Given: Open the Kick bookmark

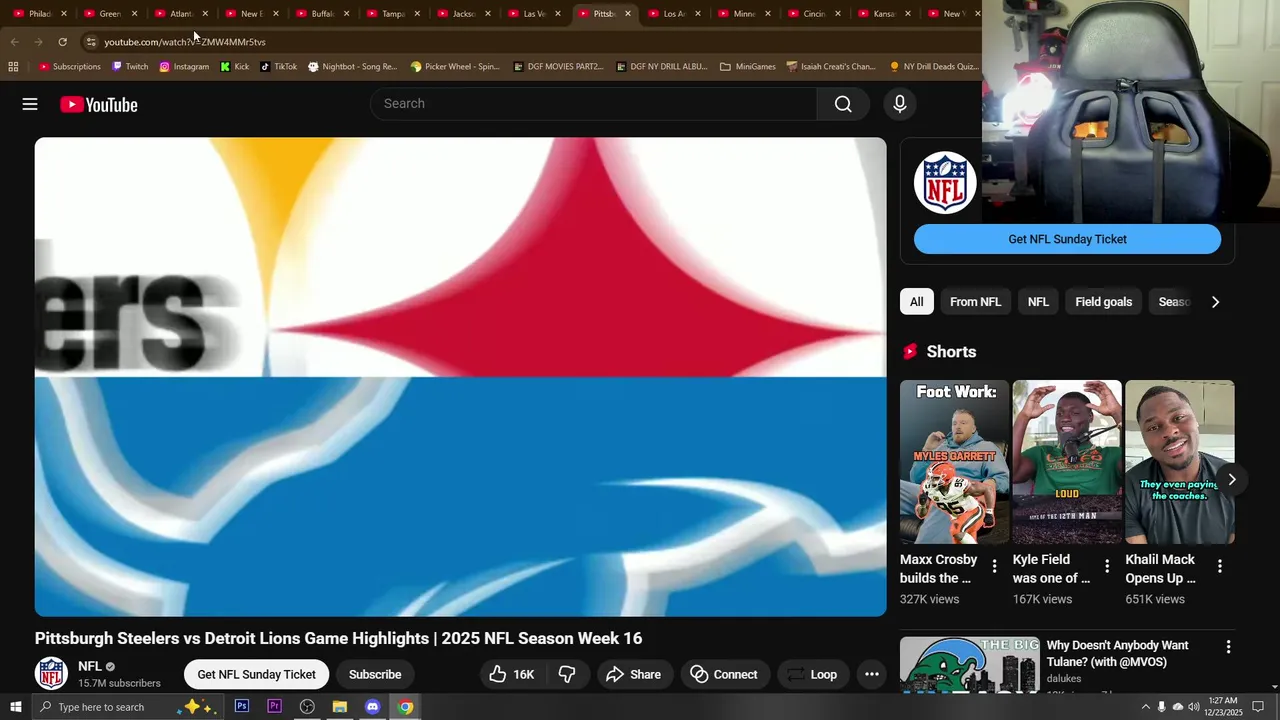Looking at the screenshot, I should (235, 67).
